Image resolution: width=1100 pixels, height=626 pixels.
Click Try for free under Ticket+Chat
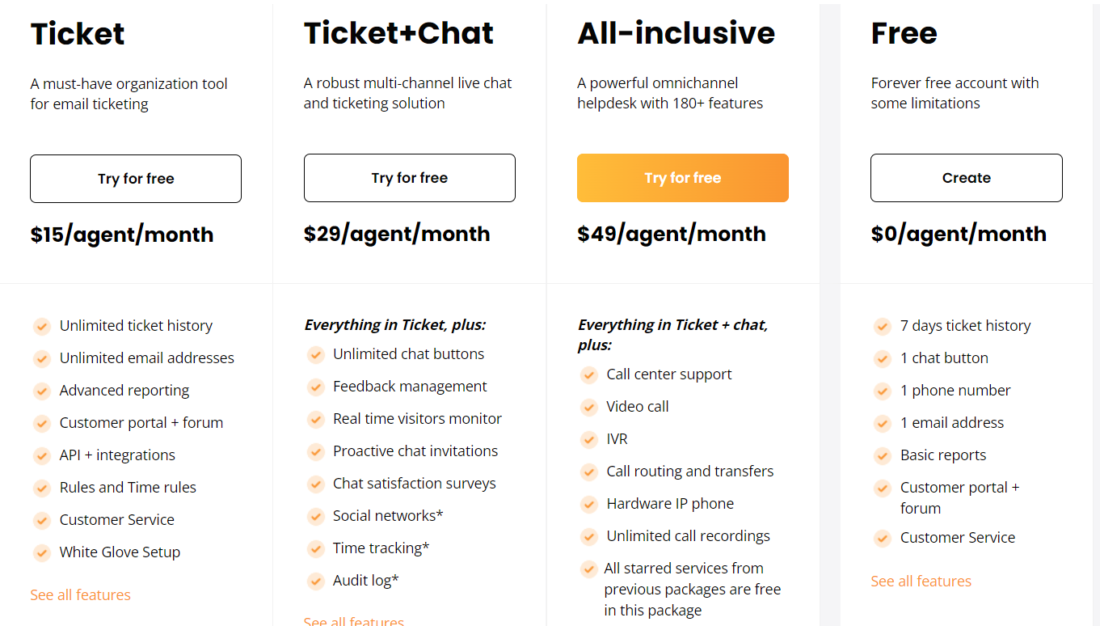[409, 178]
